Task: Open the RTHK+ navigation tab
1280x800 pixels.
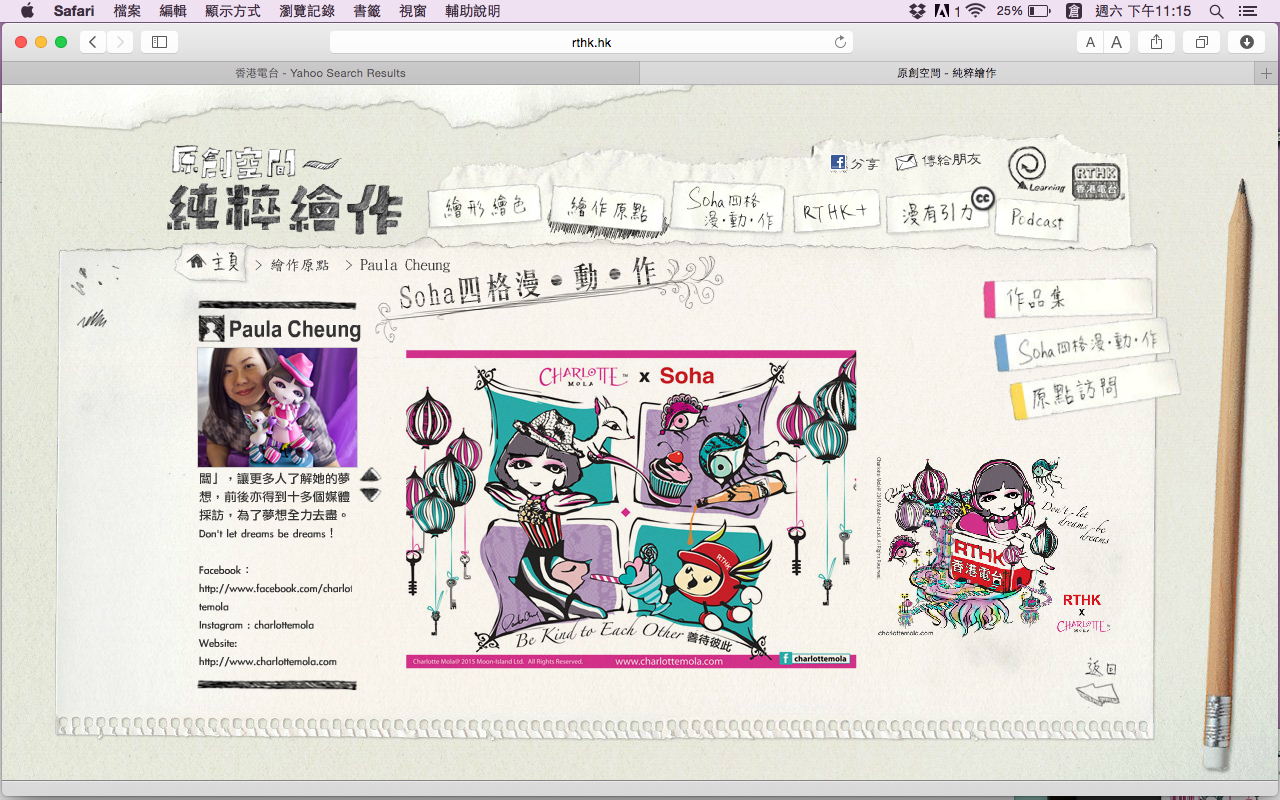Action: 836,212
